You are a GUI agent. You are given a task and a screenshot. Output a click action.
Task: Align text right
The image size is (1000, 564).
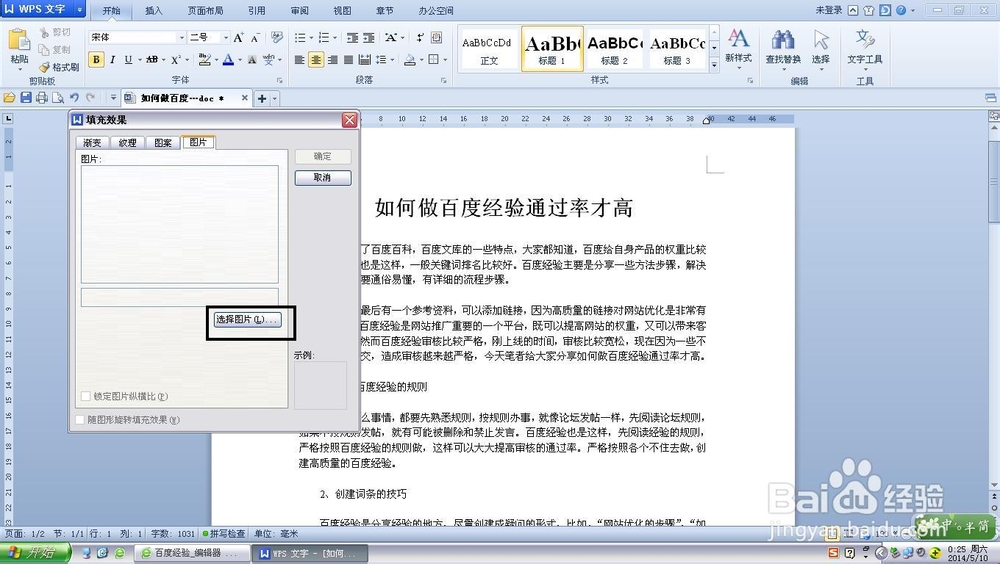[x=332, y=59]
